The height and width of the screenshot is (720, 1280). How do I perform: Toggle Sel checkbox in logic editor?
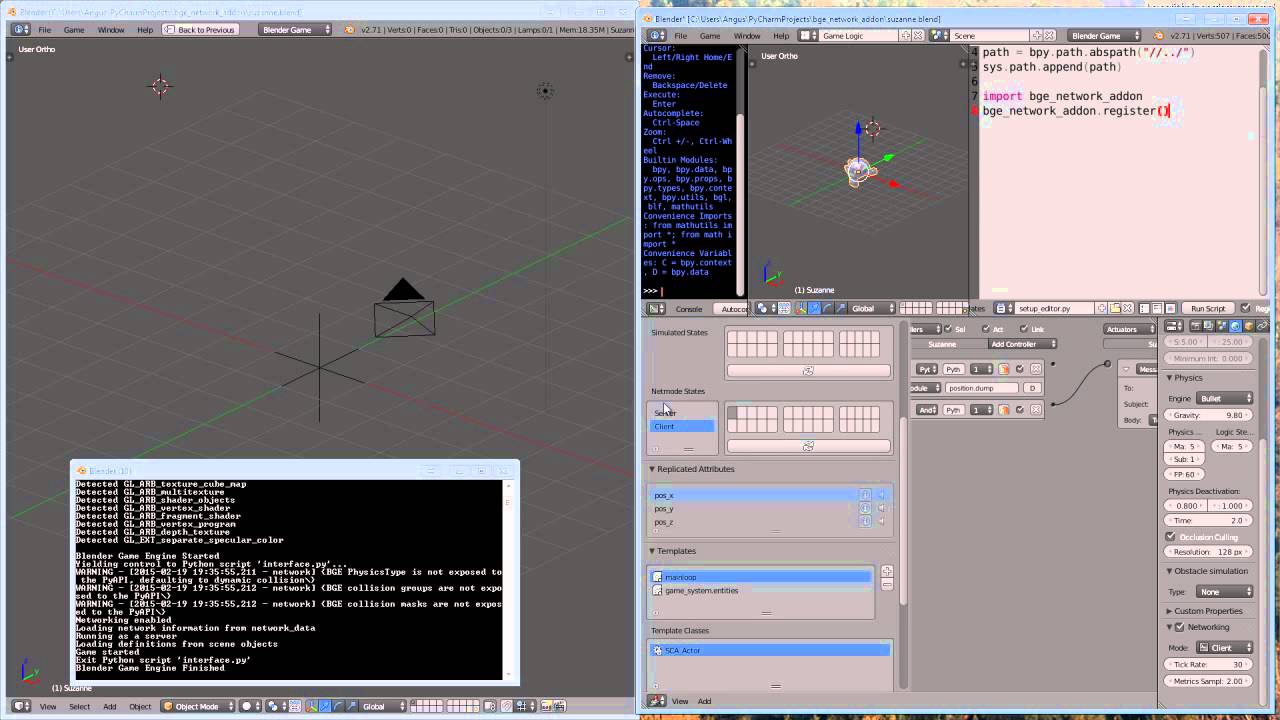click(x=948, y=329)
